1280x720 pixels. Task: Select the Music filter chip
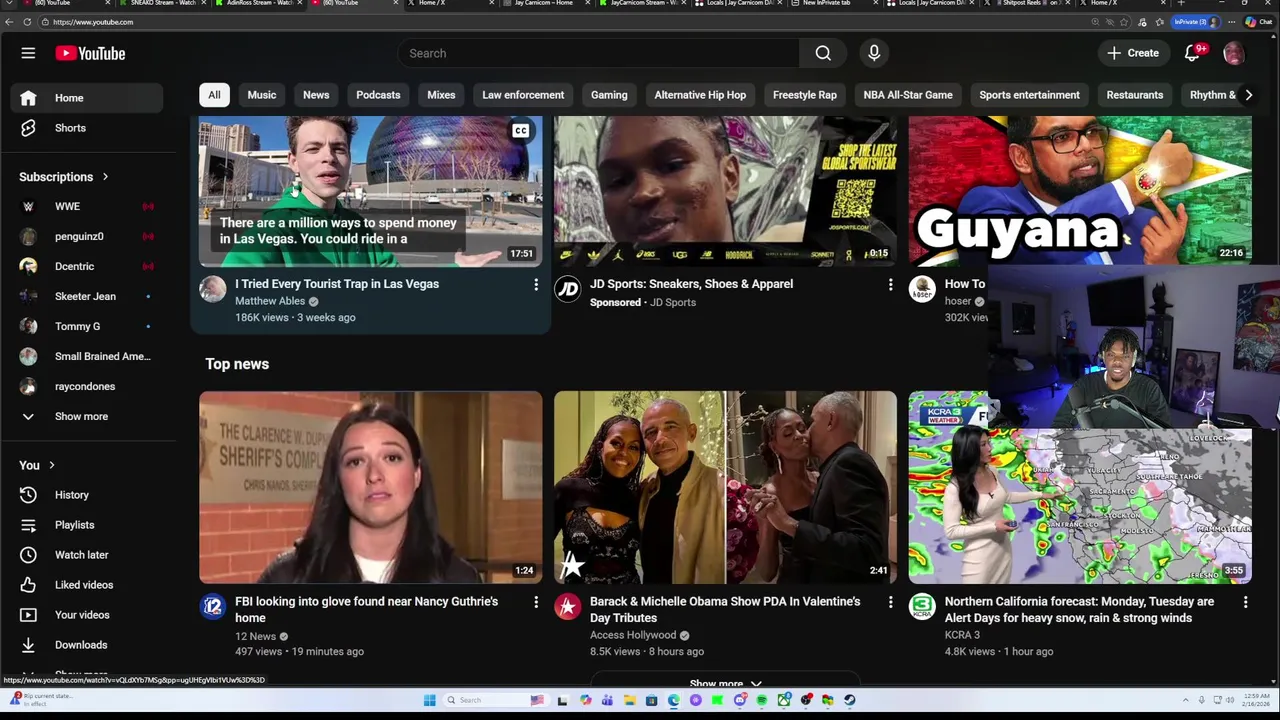[x=262, y=95]
